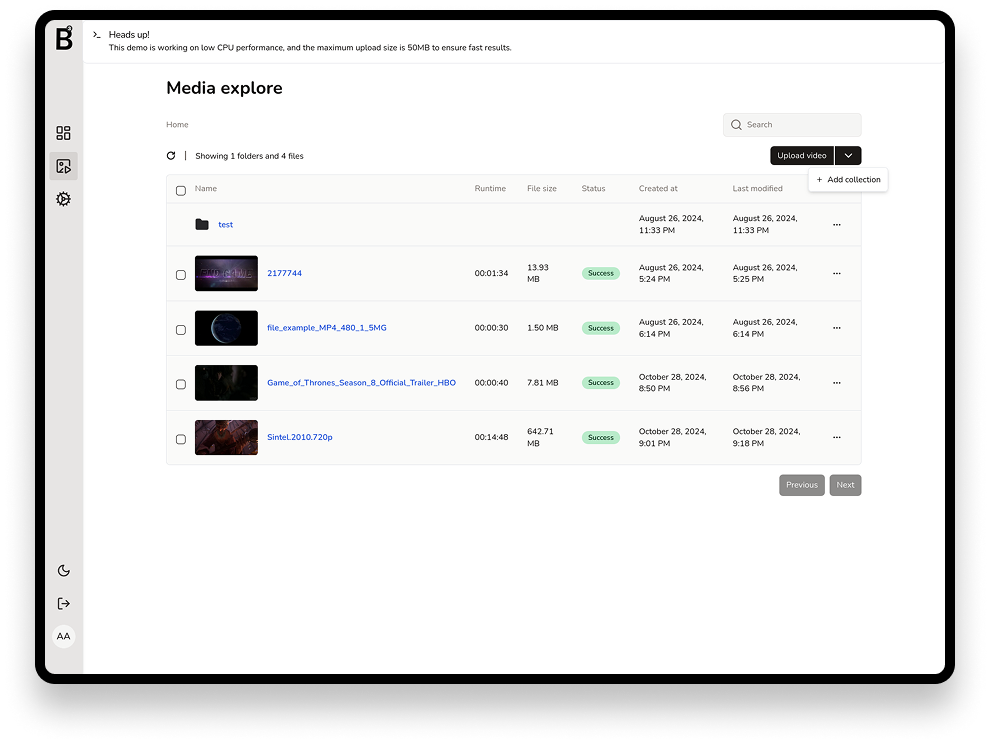Open the ellipsis menu for 2177744

(836, 273)
